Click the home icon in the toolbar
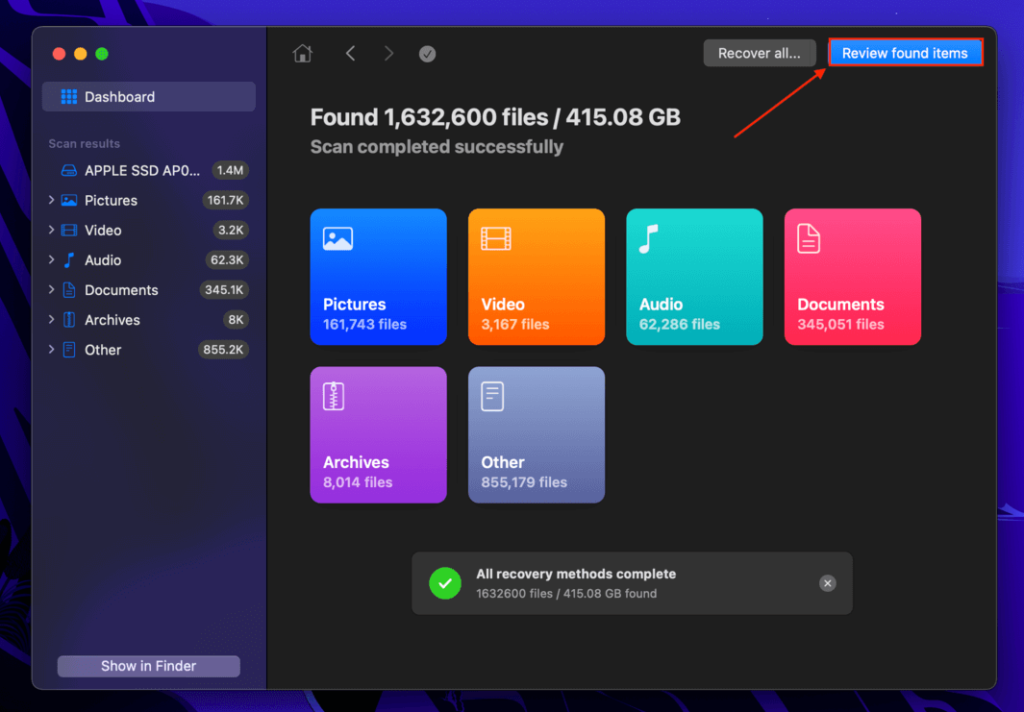1024x712 pixels. pyautogui.click(x=302, y=53)
